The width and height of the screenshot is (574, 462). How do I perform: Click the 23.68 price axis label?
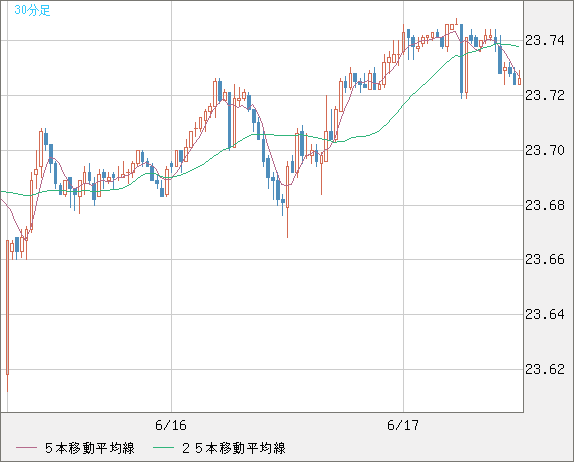click(545, 205)
